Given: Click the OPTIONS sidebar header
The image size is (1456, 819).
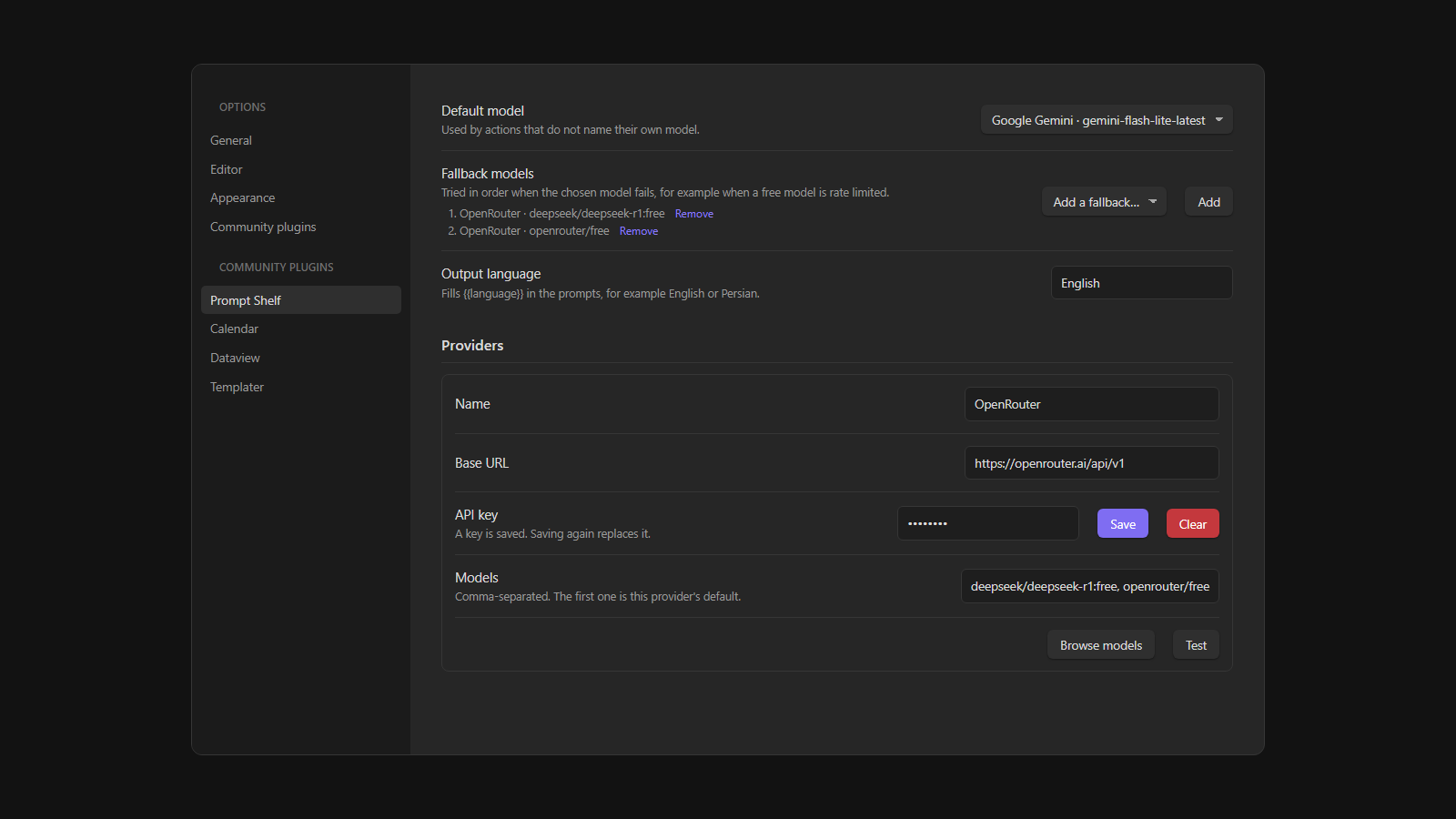Looking at the screenshot, I should [x=242, y=107].
